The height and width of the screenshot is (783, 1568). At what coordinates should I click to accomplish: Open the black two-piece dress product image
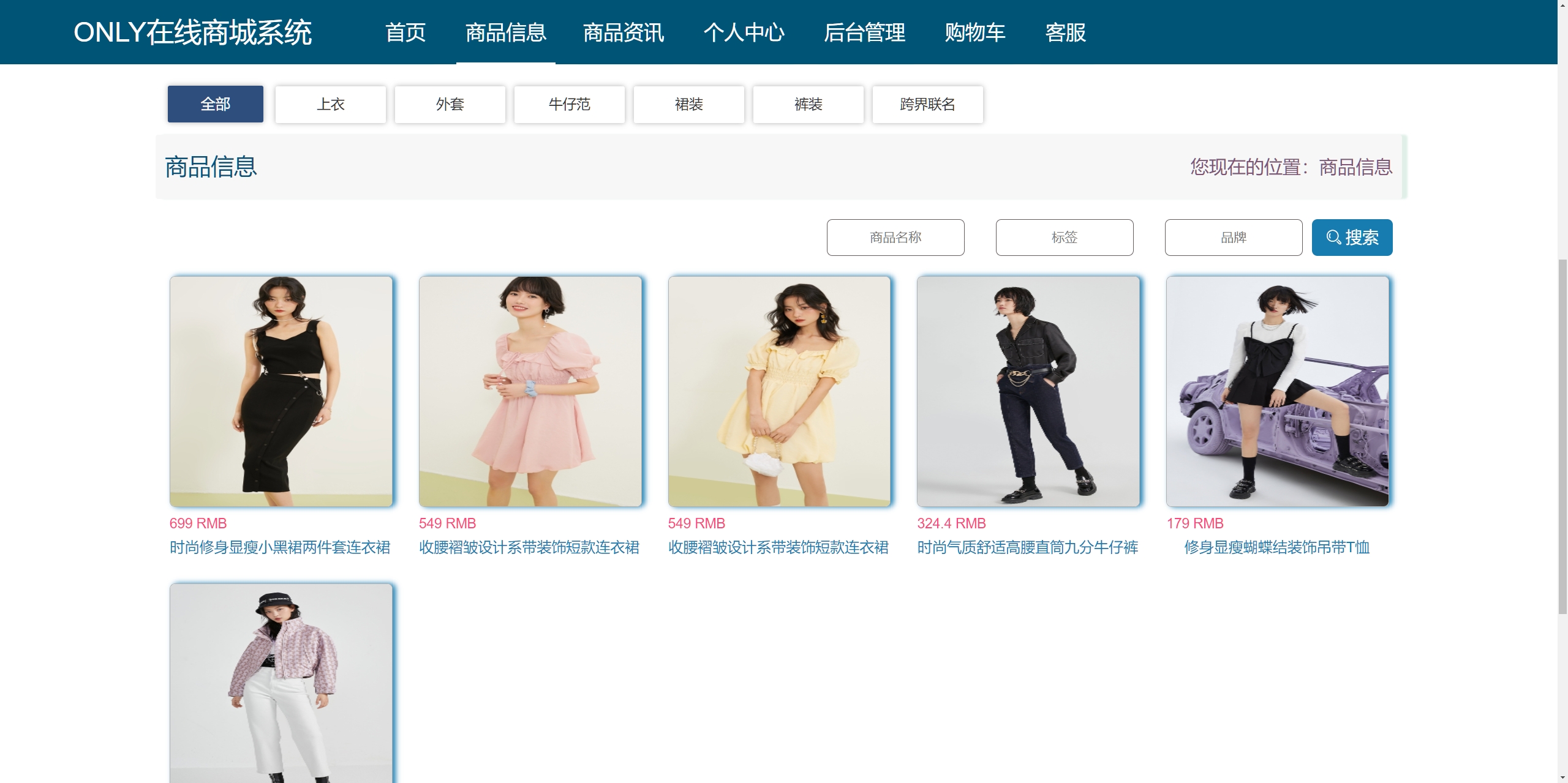[281, 391]
